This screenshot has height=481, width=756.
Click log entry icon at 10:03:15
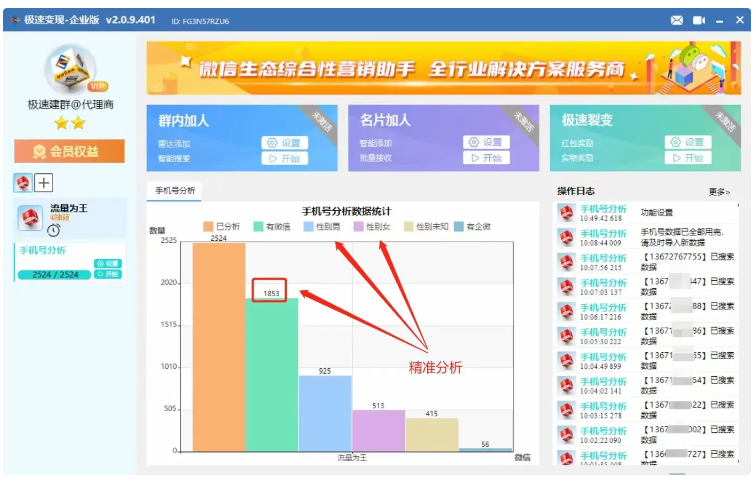pos(567,411)
